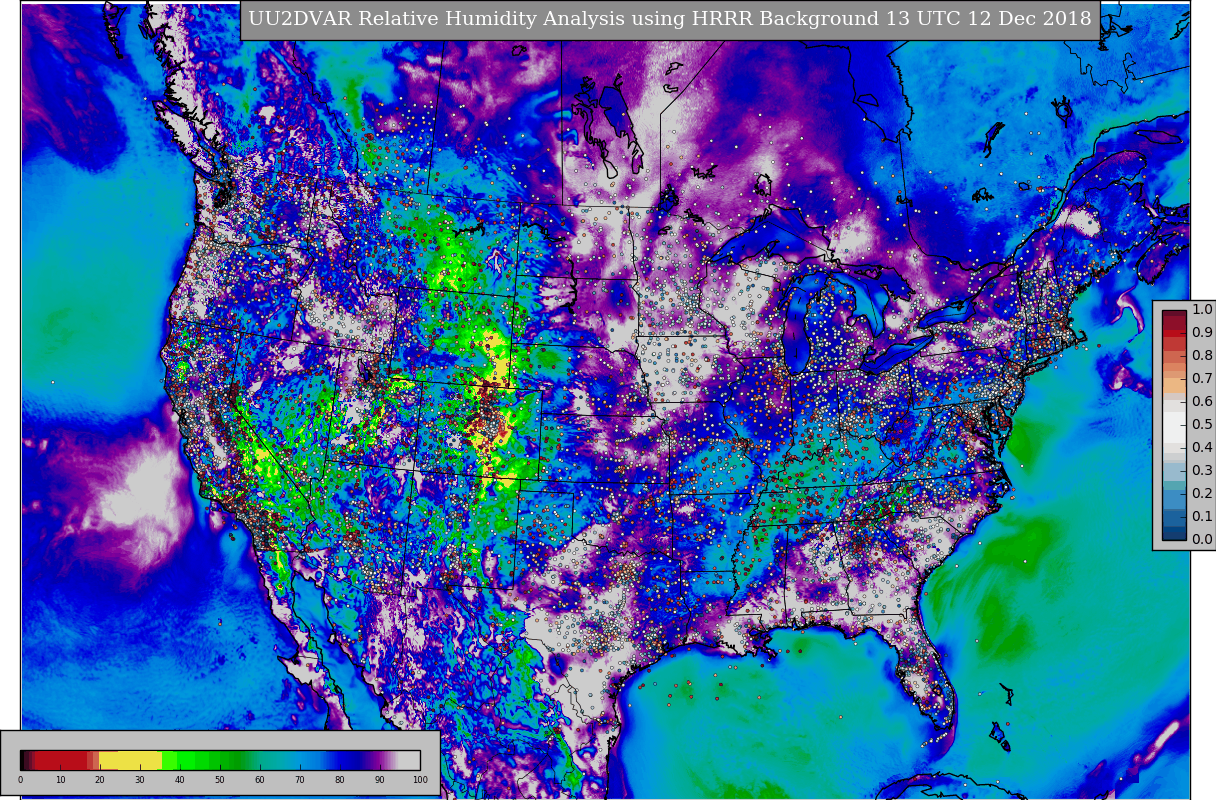Click the '20' tick label on humidity colorbar
This screenshot has width=1216, height=800.
[x=100, y=780]
